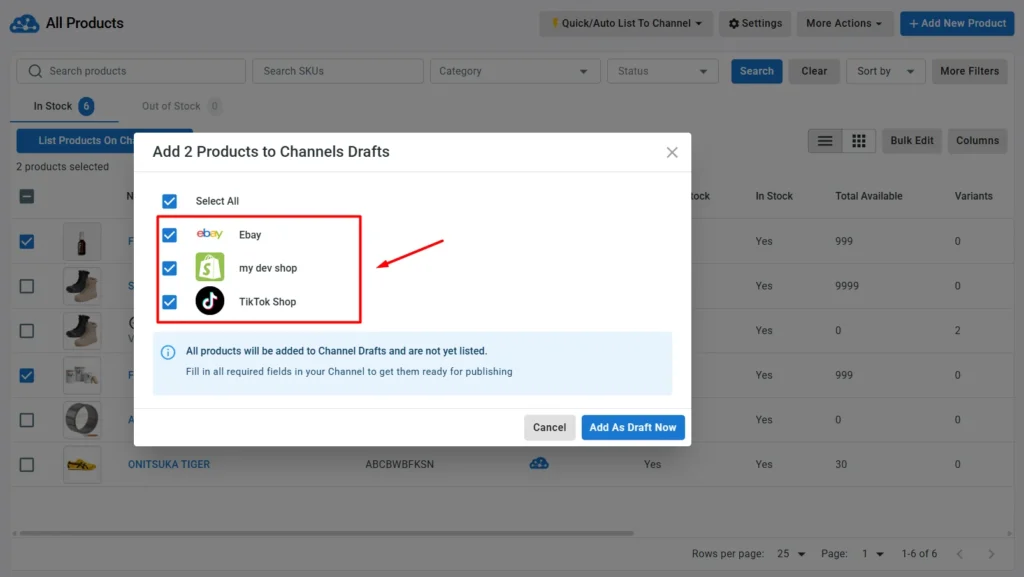Click the Shopify icon for my dev shop
This screenshot has width=1024, height=577.
click(210, 268)
